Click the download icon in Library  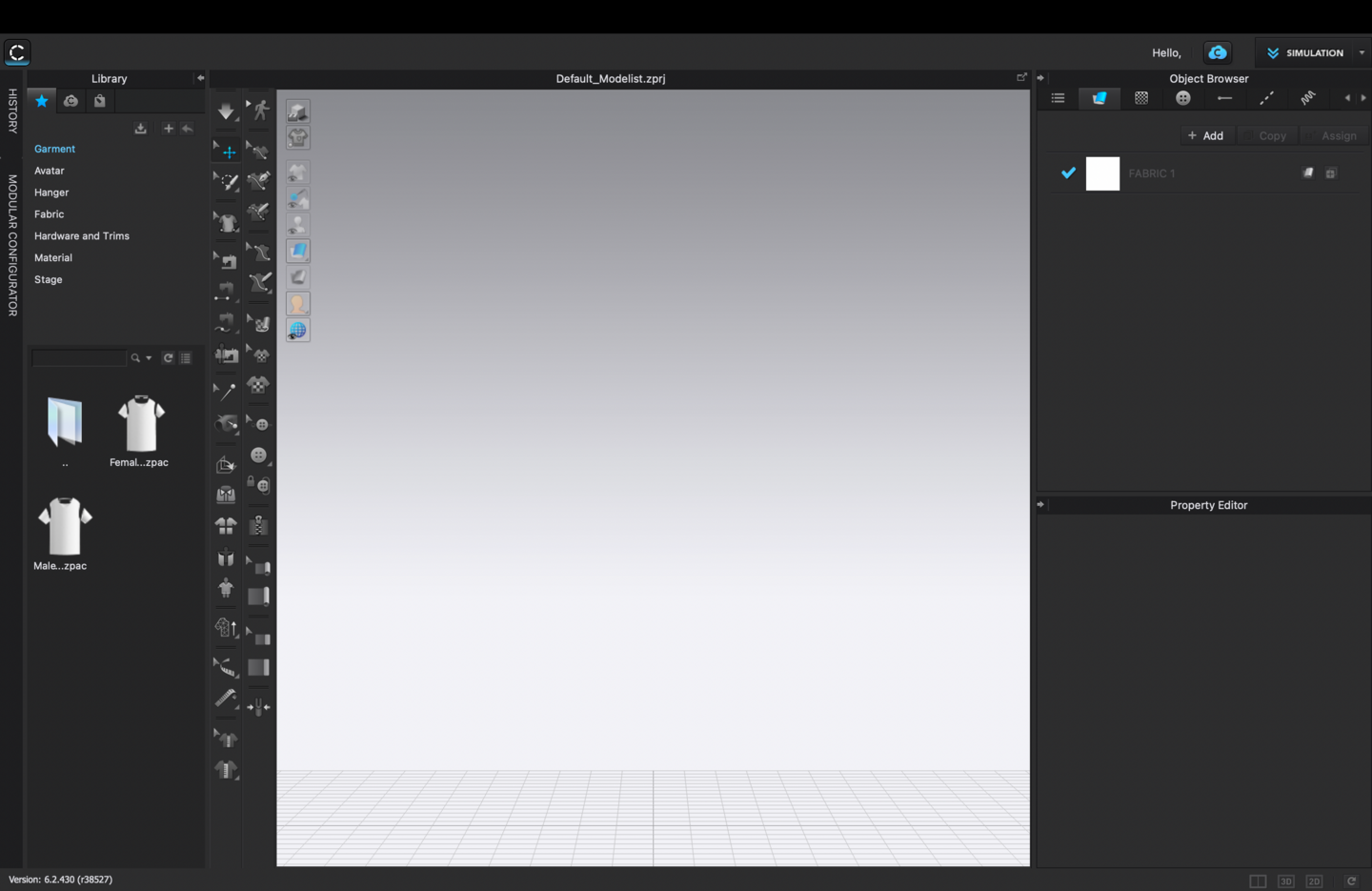[140, 129]
